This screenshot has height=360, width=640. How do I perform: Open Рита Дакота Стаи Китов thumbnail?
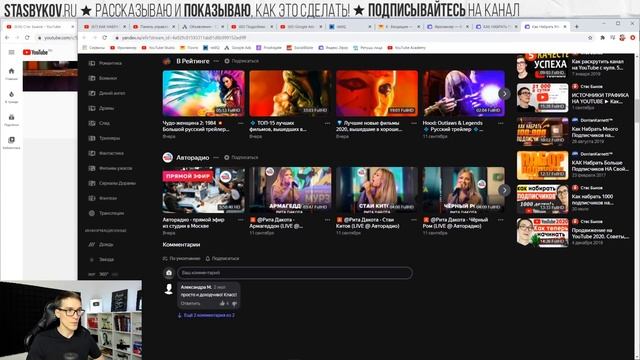(x=377, y=190)
